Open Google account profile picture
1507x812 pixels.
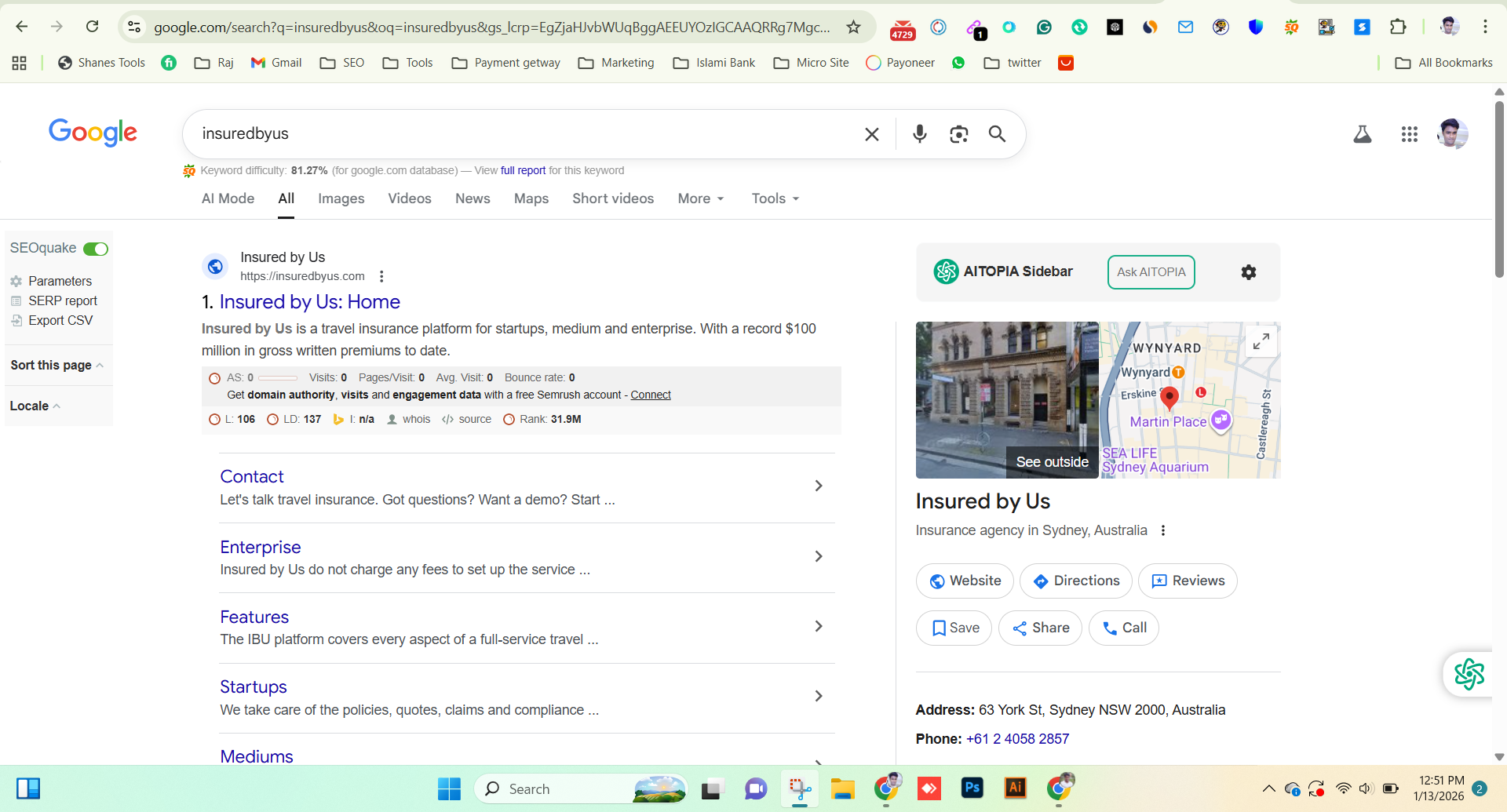(1452, 134)
